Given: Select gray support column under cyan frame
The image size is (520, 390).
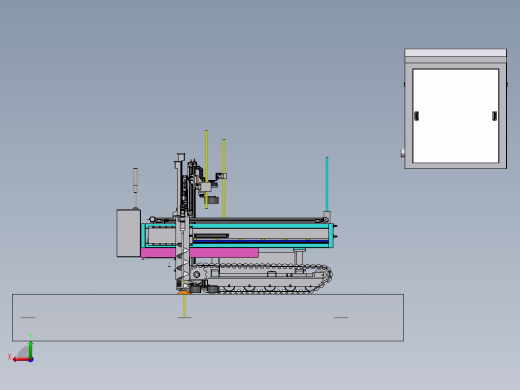Looking at the screenshot, I should 299,257.
